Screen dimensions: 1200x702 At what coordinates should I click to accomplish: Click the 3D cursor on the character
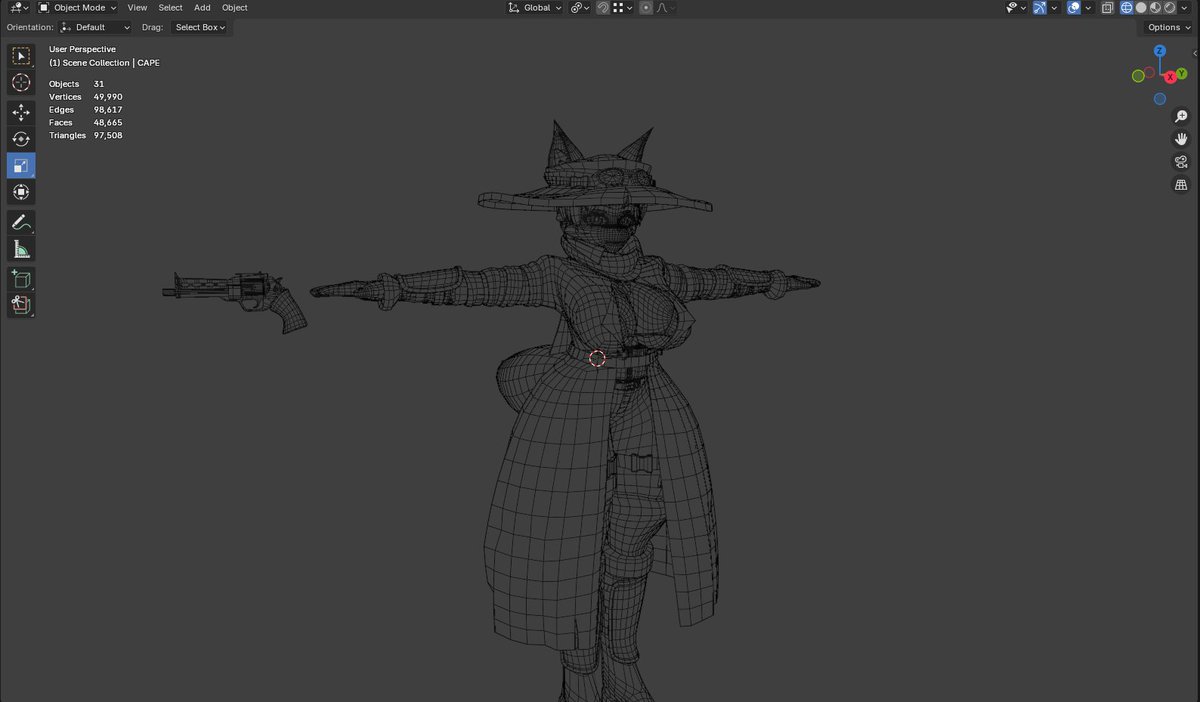click(597, 358)
